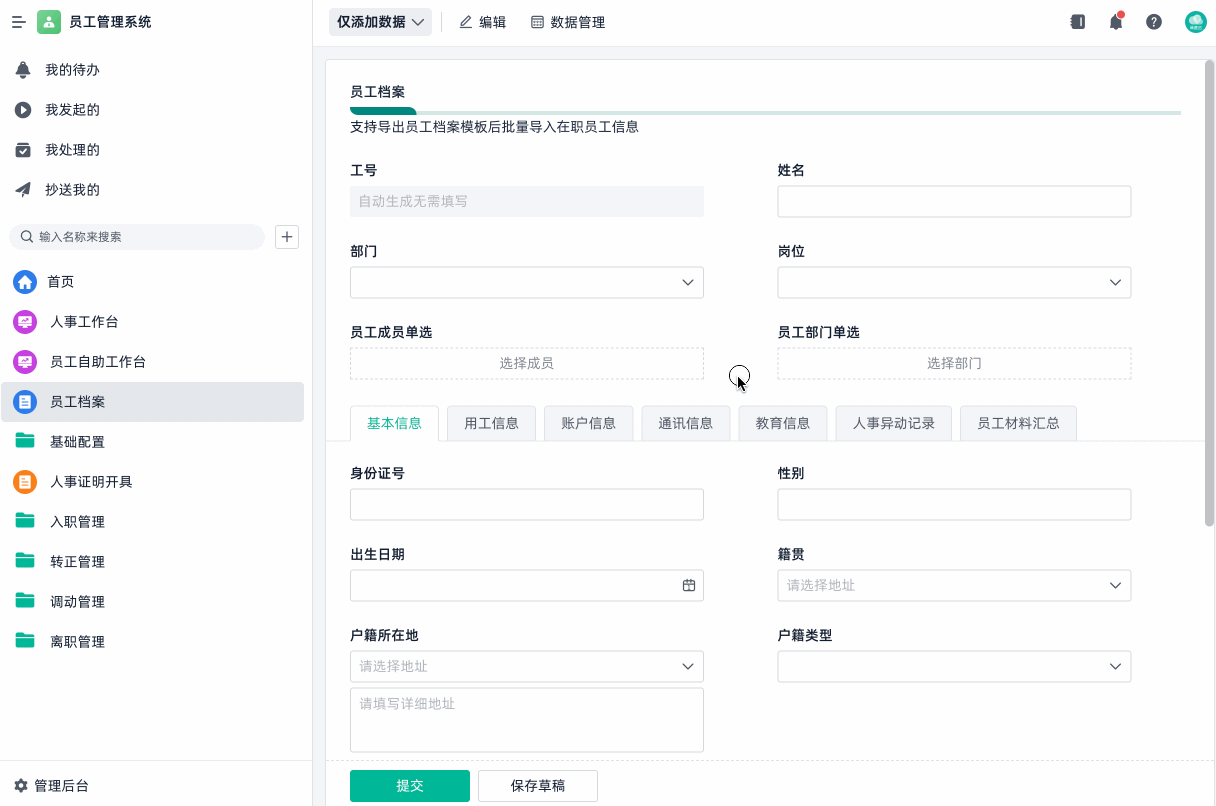Switch to the 账户信息 tab

588,423
